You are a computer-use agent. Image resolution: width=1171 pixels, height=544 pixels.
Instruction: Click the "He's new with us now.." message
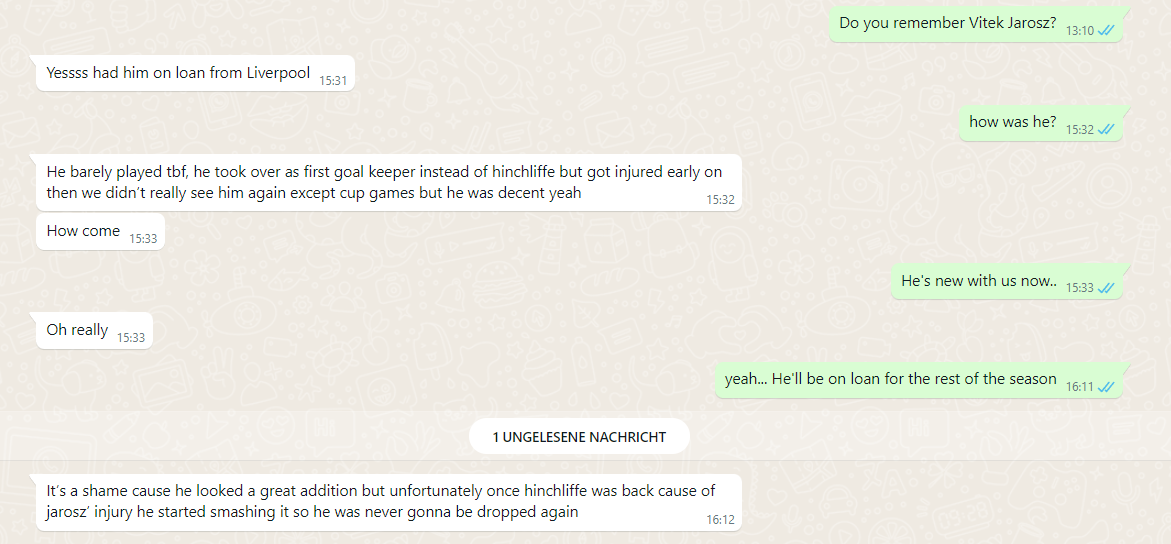point(1007,281)
